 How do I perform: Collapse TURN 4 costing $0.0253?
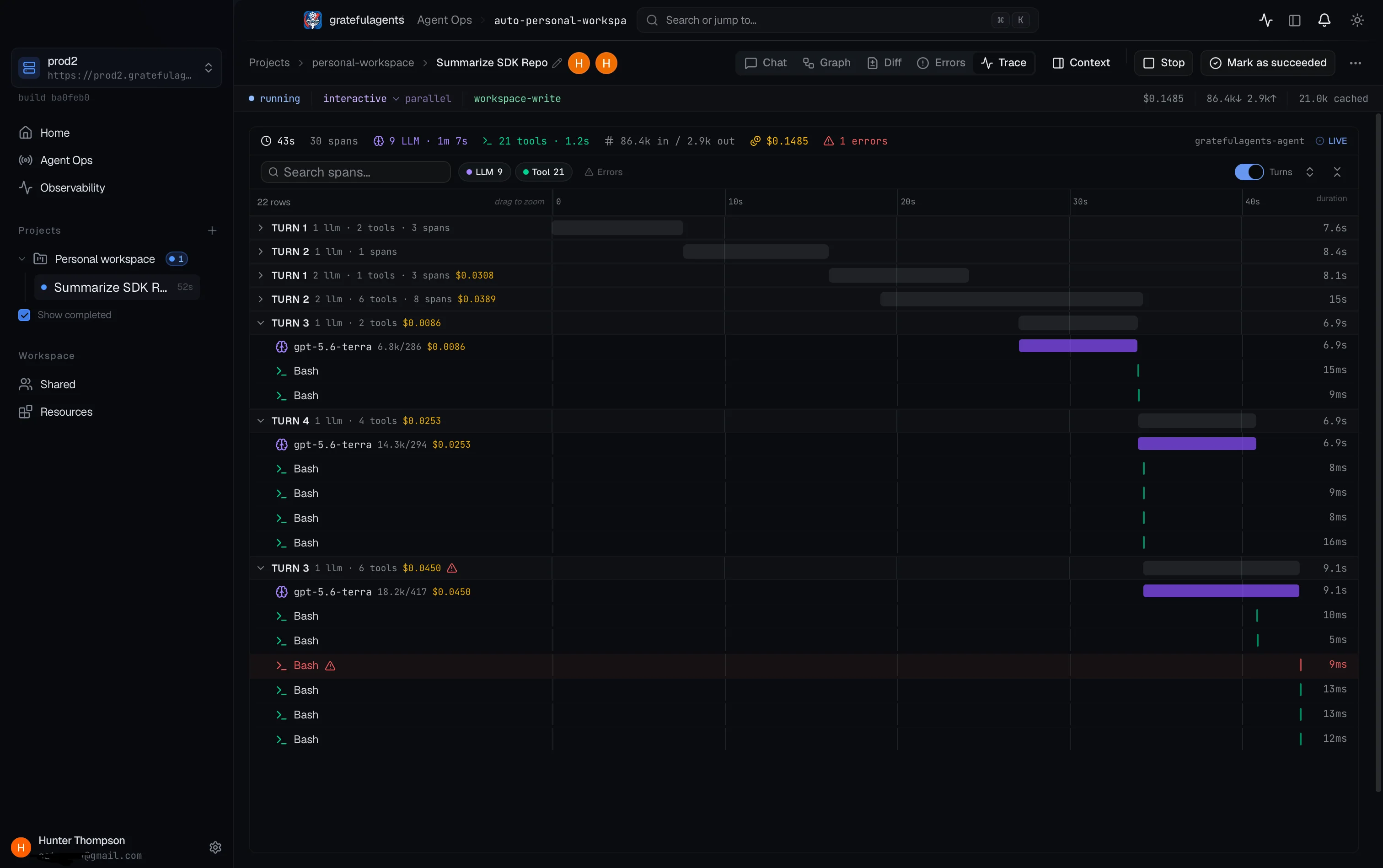tap(261, 421)
